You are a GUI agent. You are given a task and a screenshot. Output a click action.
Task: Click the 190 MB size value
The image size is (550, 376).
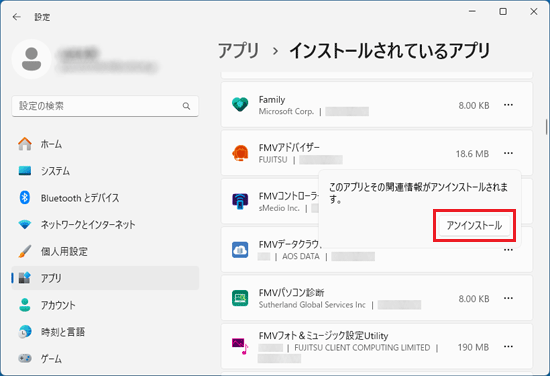pos(473,347)
